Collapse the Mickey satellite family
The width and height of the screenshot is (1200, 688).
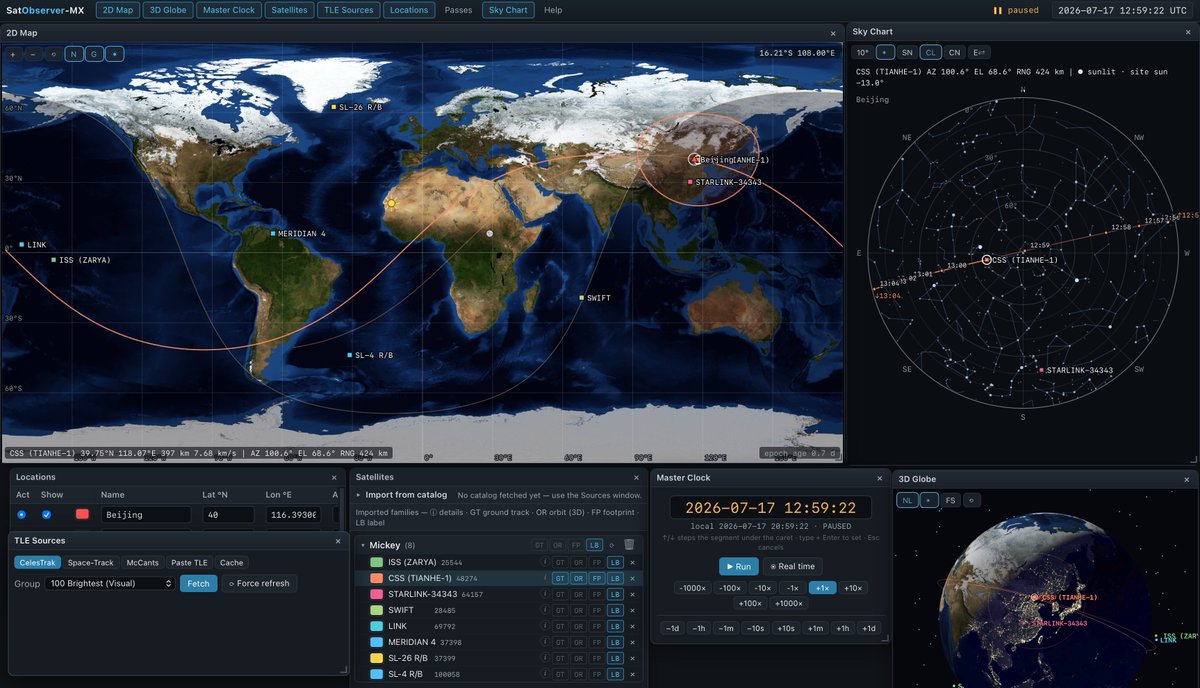(362, 545)
